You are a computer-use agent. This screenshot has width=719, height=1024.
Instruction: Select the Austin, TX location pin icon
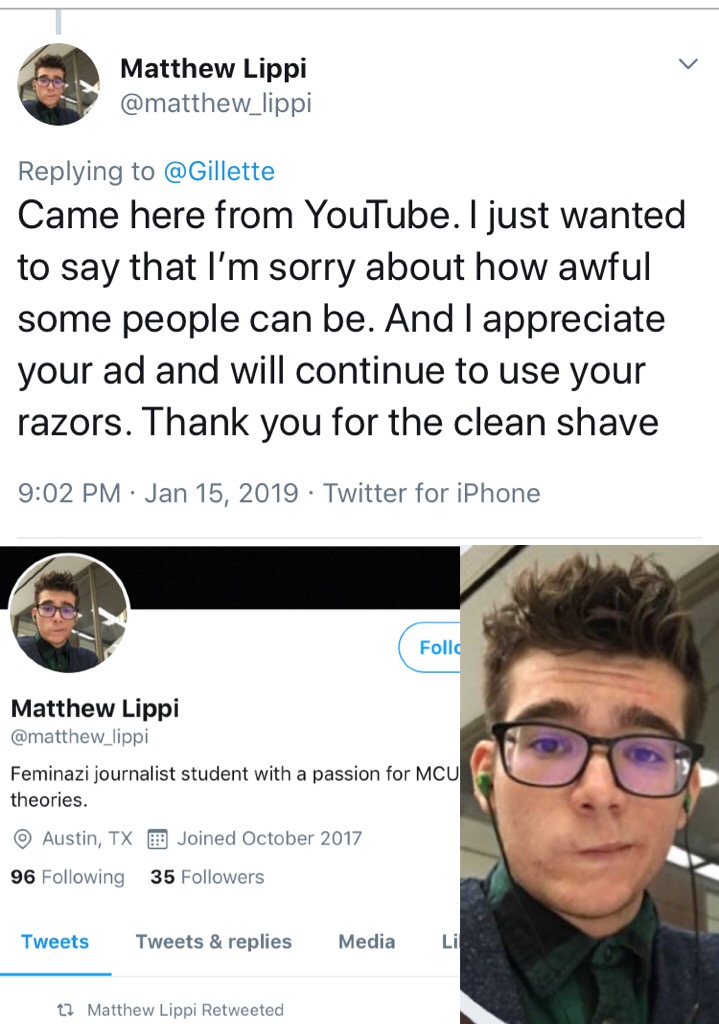click(23, 839)
